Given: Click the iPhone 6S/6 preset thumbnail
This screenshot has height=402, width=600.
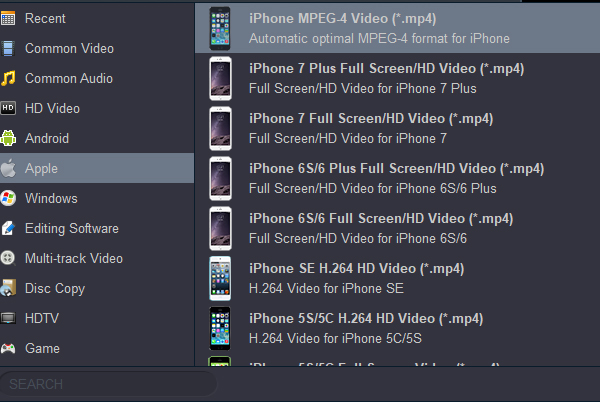Looking at the screenshot, I should (x=219, y=228).
